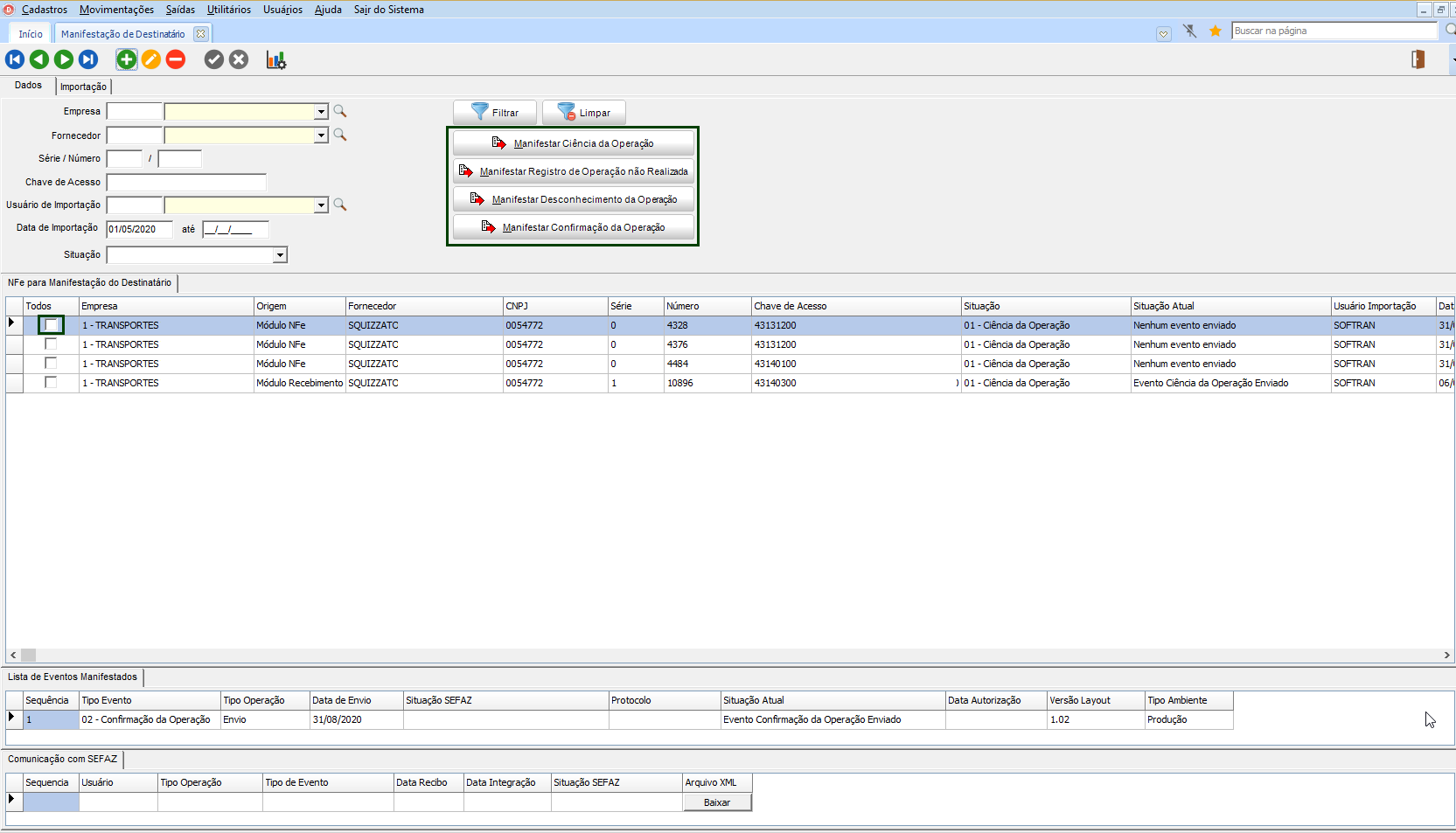Select the Módulo Recebimento cell

300,383
